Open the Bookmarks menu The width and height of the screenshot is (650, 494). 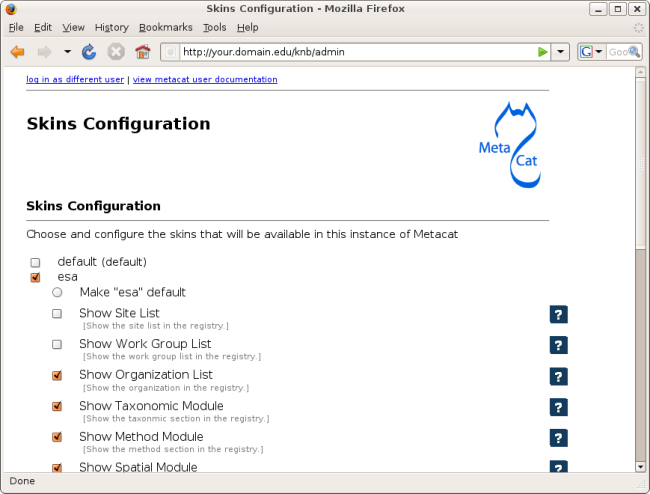[x=166, y=28]
